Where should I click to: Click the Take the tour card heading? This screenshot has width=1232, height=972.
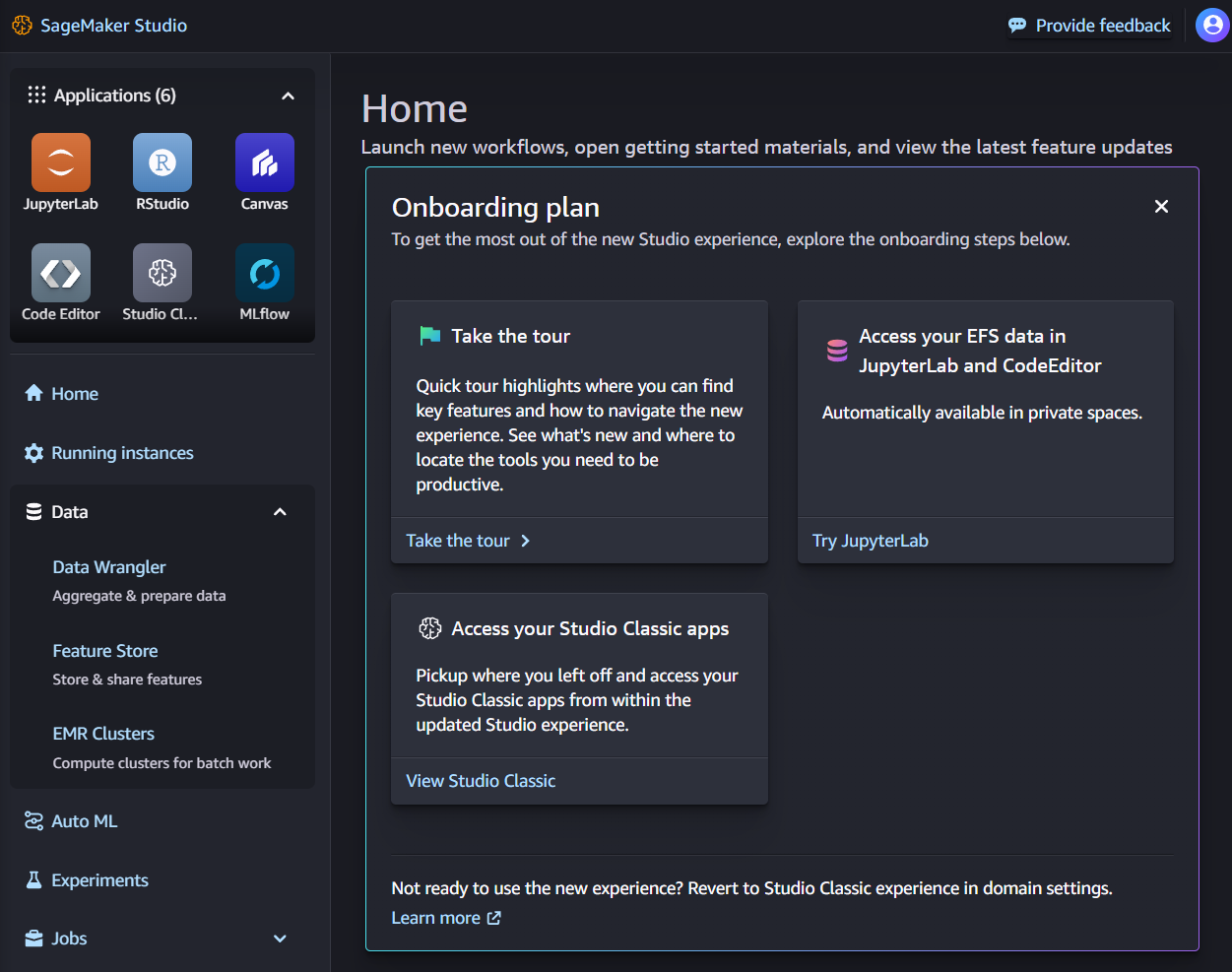[x=511, y=336]
